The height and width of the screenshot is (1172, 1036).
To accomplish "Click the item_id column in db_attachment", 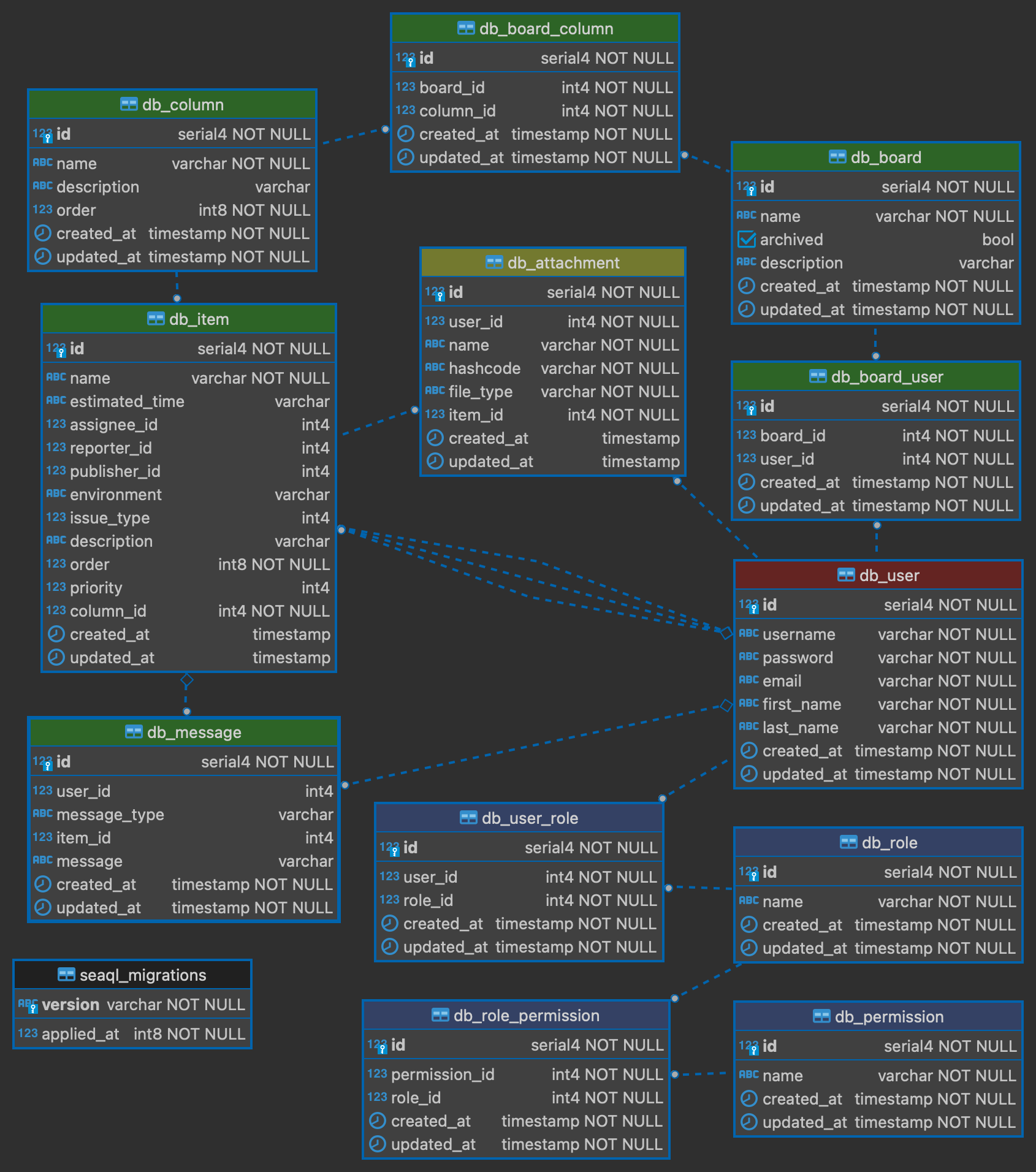I will (553, 415).
